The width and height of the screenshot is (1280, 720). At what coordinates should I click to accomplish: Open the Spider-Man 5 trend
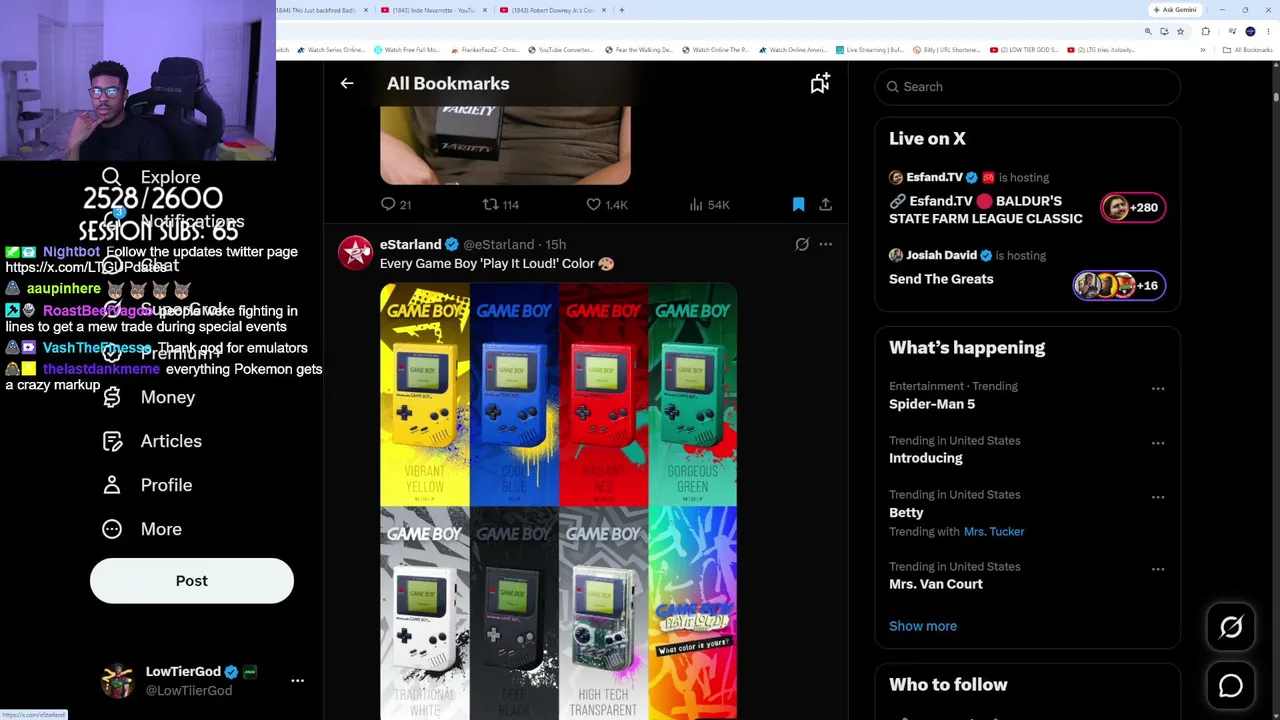(932, 404)
